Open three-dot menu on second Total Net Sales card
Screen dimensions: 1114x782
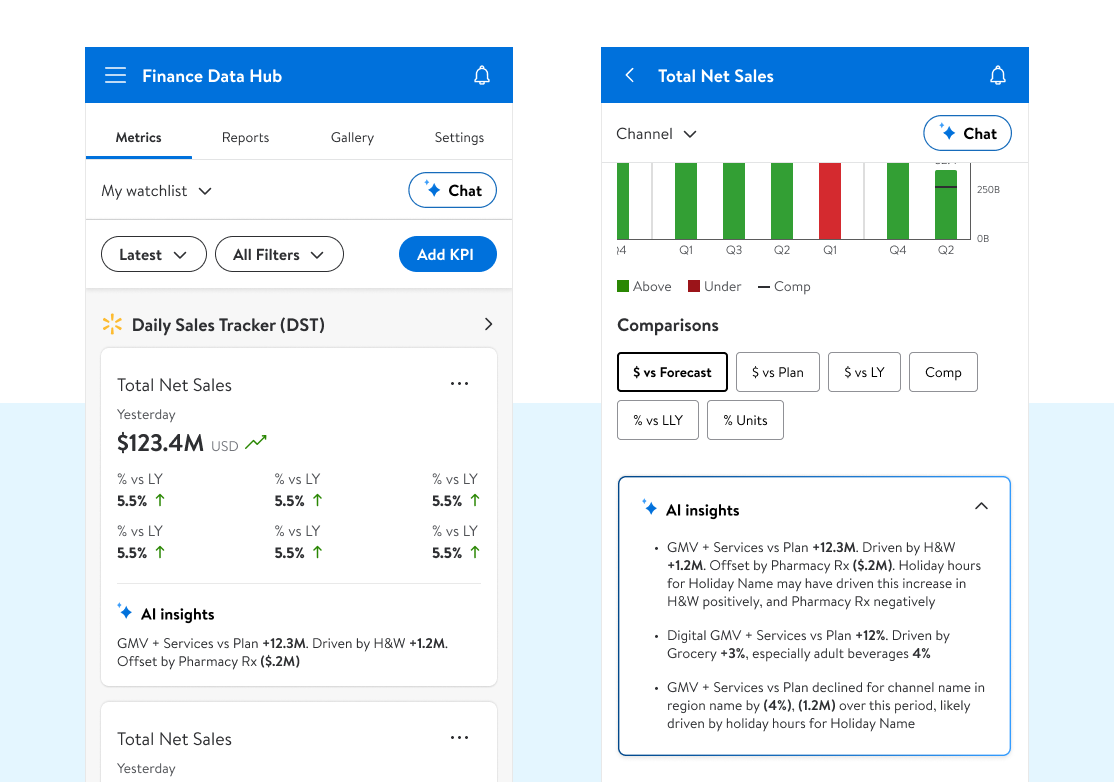coord(459,738)
